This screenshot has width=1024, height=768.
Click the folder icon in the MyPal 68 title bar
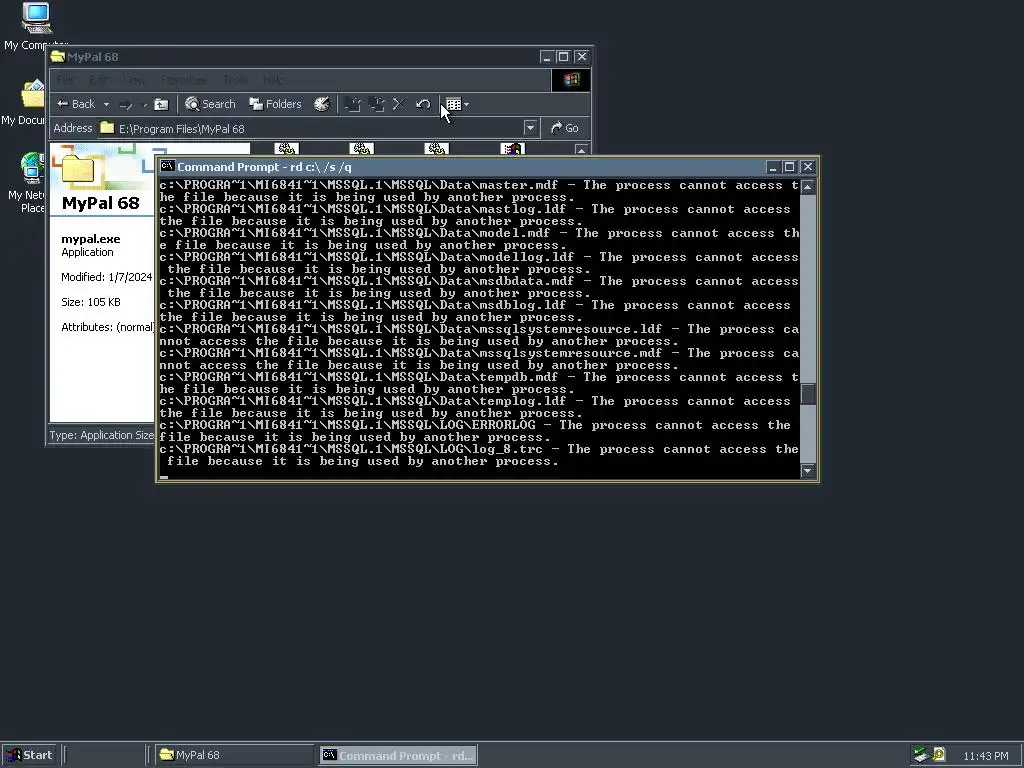coord(58,57)
